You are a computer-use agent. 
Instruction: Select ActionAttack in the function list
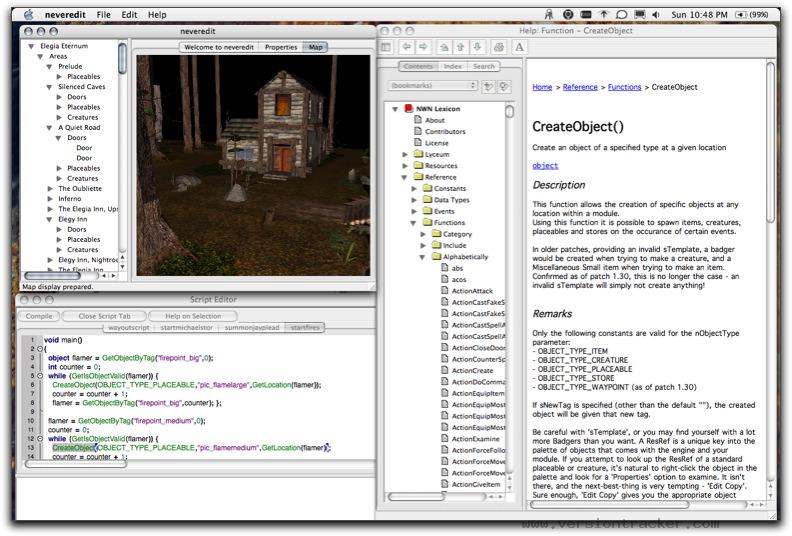tap(470, 289)
